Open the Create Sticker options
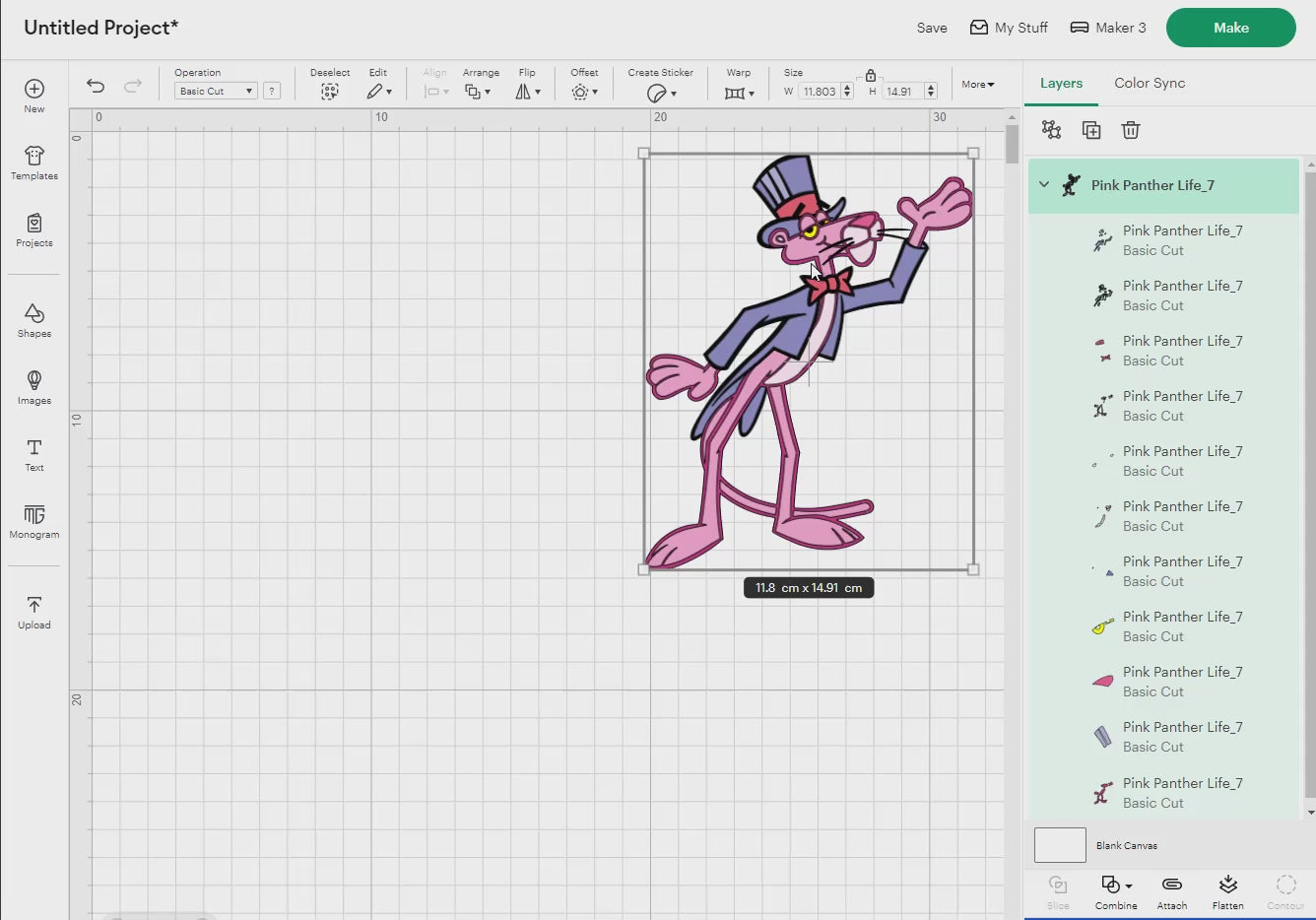 click(661, 93)
